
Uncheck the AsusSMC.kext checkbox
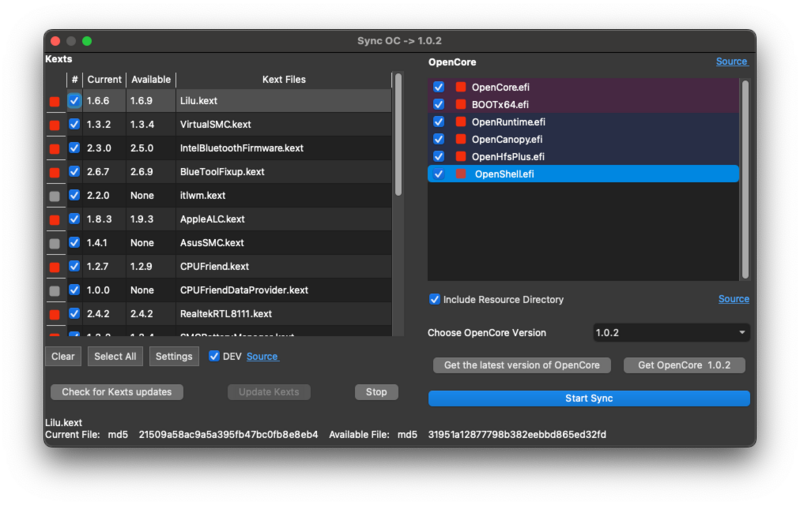[x=74, y=242]
